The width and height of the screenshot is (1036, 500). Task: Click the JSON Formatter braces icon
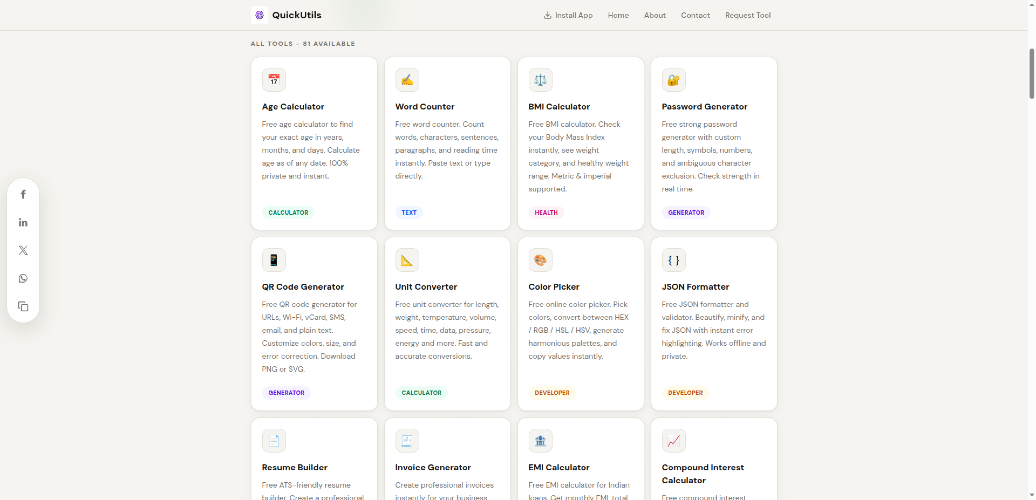click(673, 260)
